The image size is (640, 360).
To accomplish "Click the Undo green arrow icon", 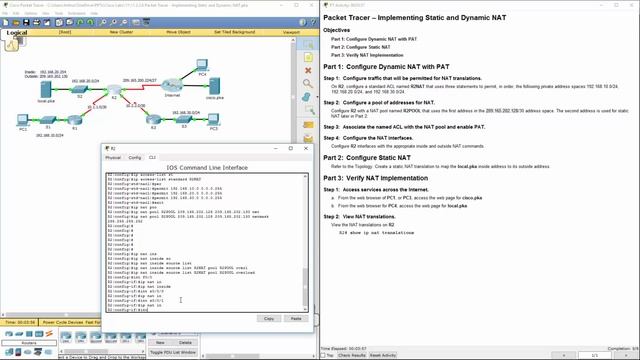I will [80, 22].
